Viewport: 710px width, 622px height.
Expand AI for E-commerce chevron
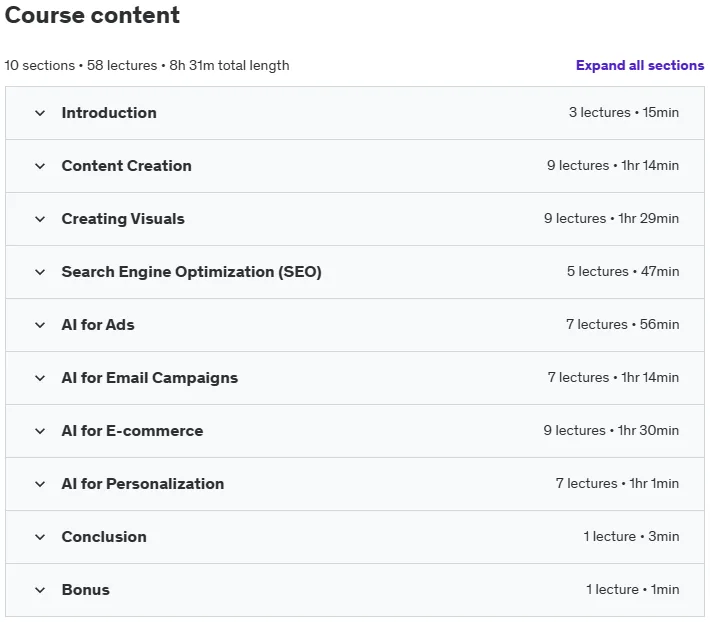click(x=40, y=431)
